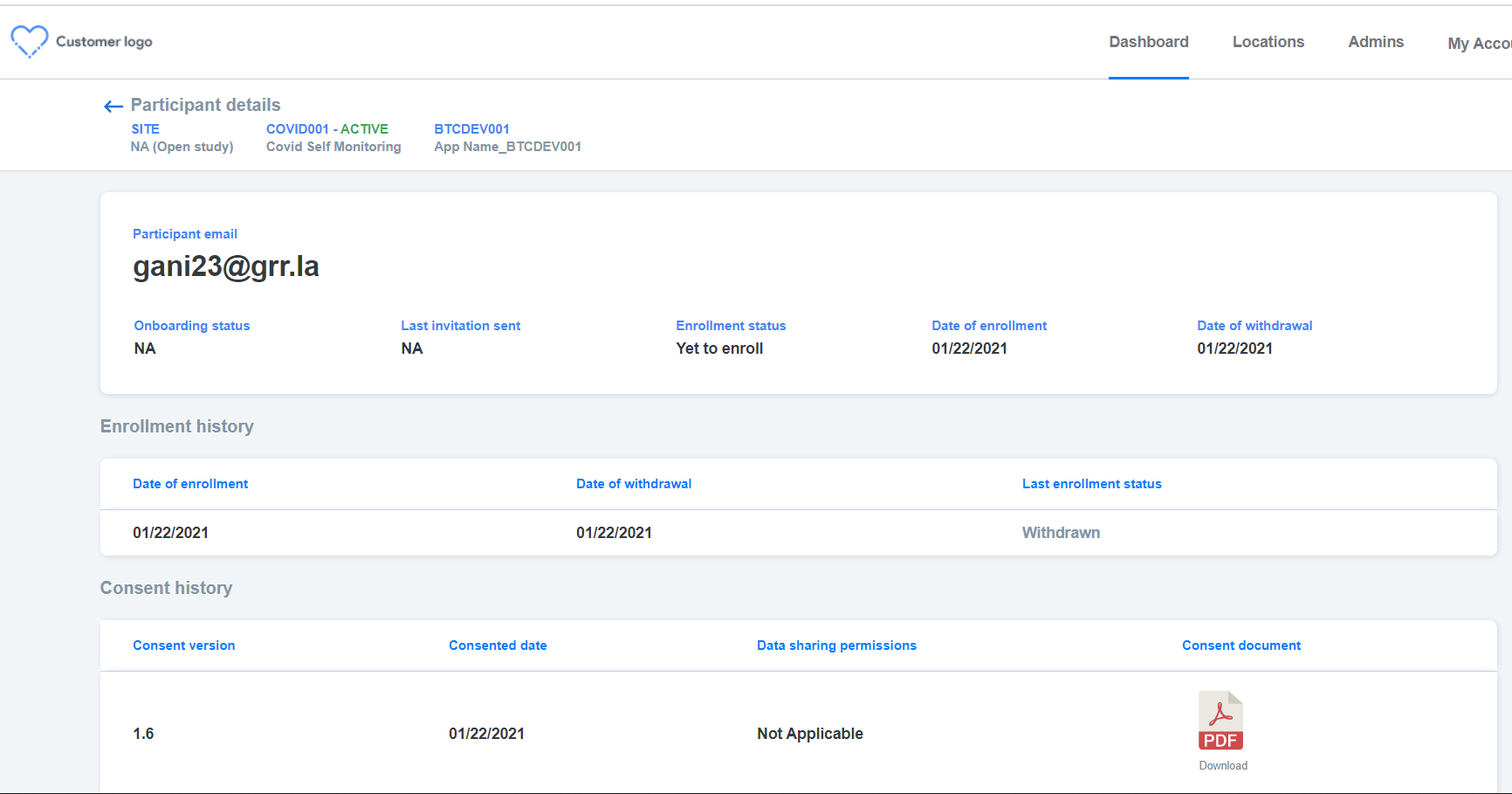Click the COVID001 - ACTIVE study link
The image size is (1512, 794).
pyautogui.click(x=326, y=128)
